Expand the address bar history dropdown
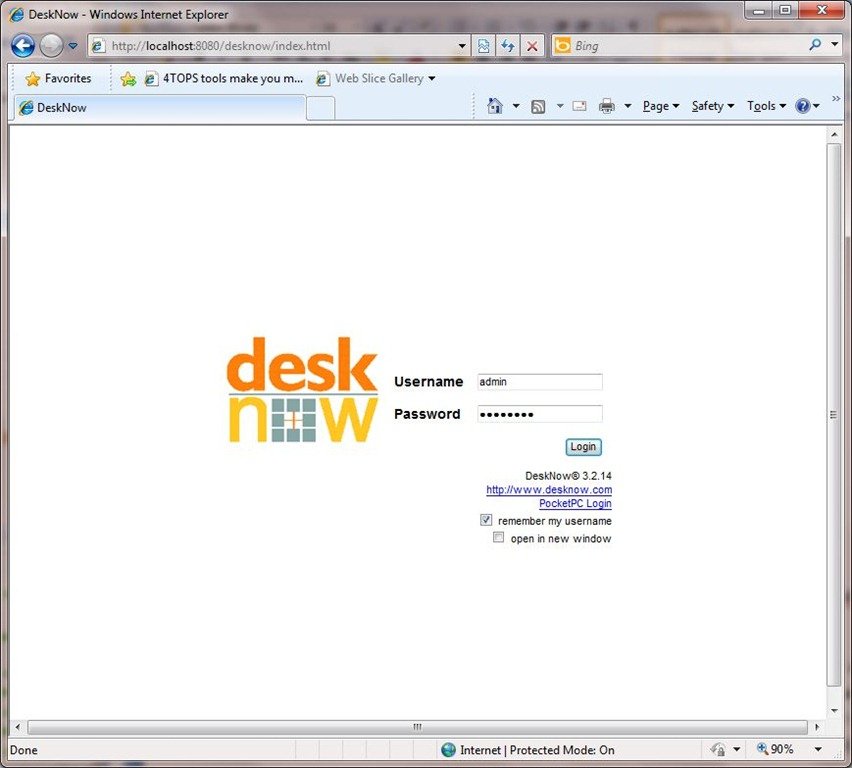Screen dimensions: 852x768 pyautogui.click(x=462, y=46)
